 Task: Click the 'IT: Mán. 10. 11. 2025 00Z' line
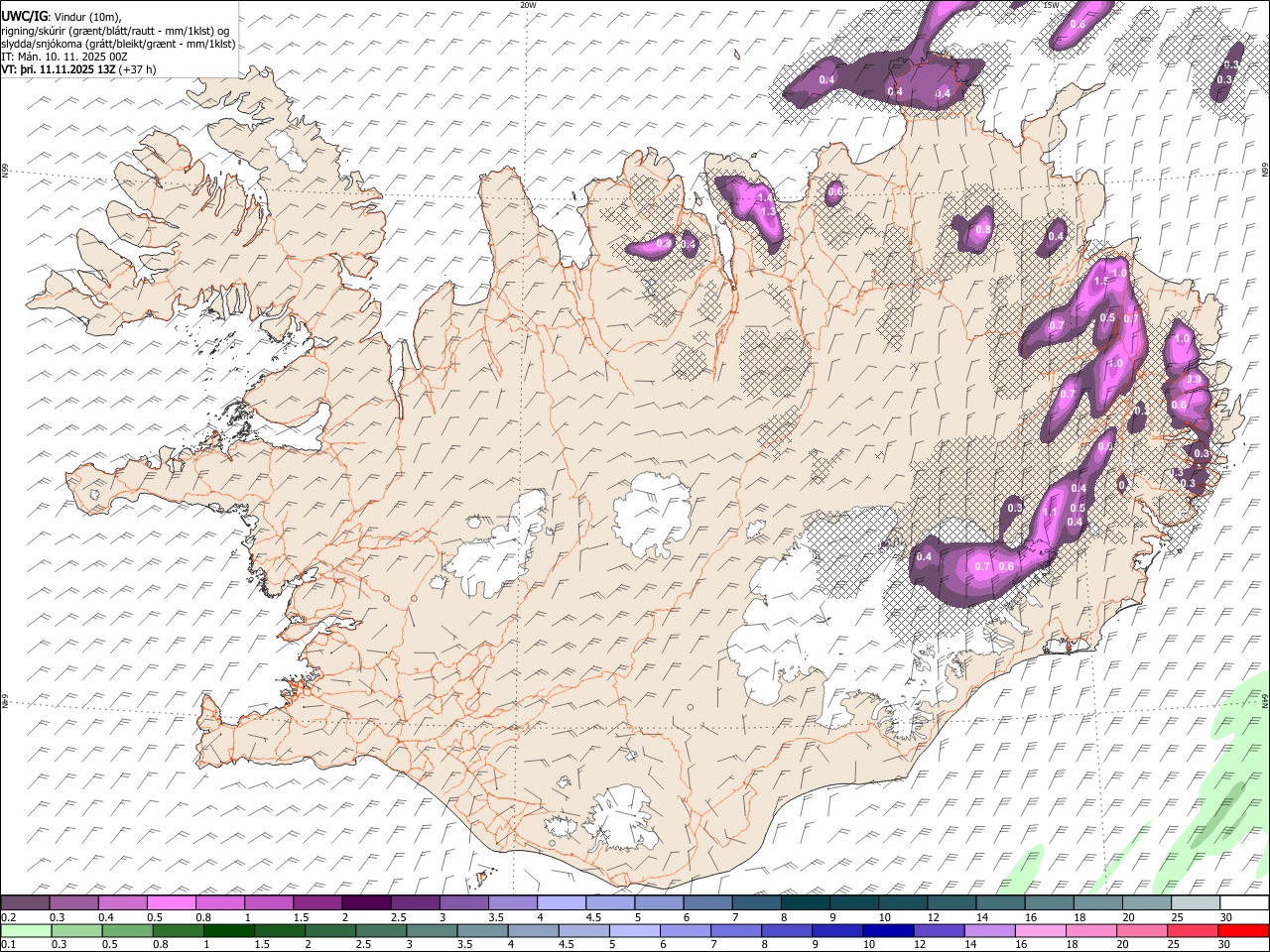(x=64, y=57)
